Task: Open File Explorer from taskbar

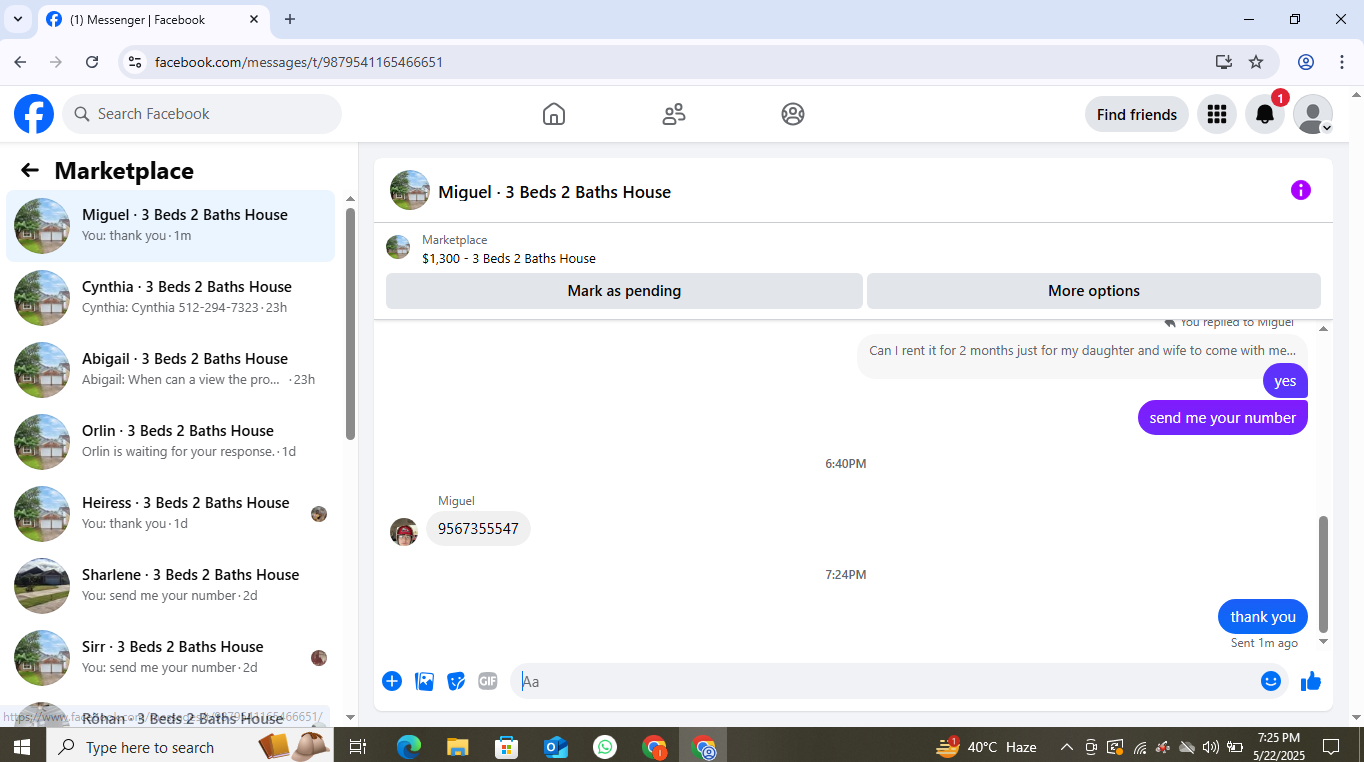Action: point(458,747)
